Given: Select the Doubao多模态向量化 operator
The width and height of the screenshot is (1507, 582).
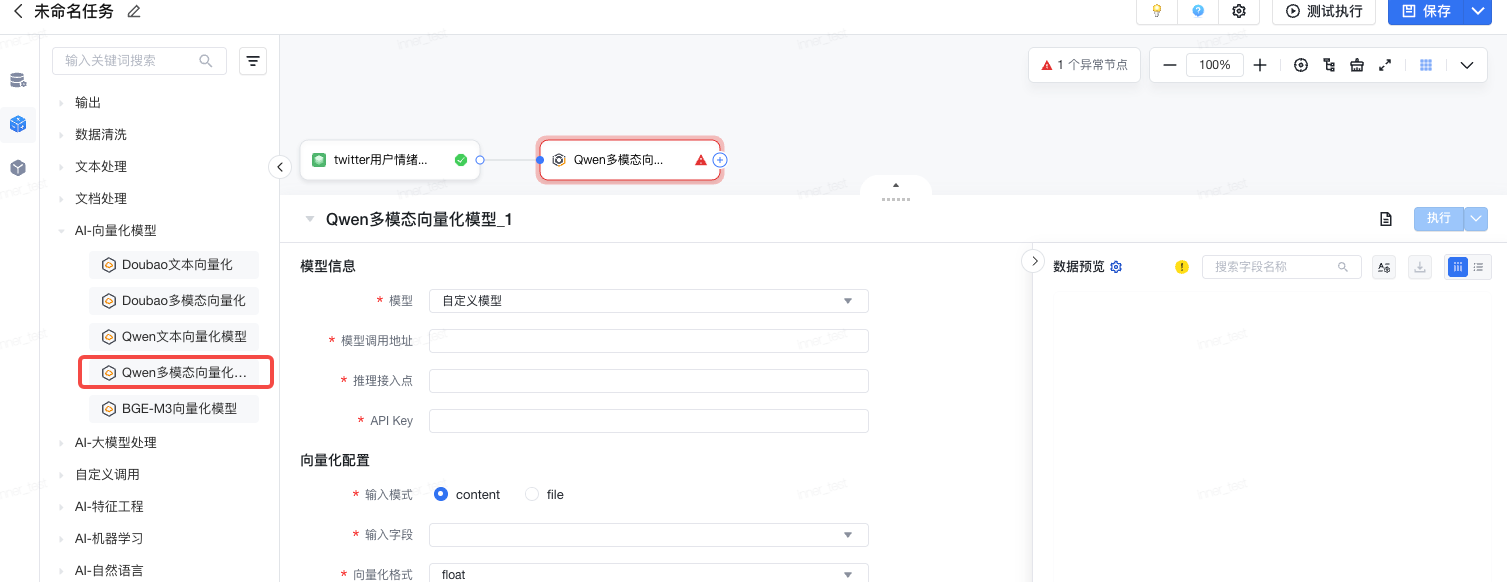Looking at the screenshot, I should pos(174,301).
